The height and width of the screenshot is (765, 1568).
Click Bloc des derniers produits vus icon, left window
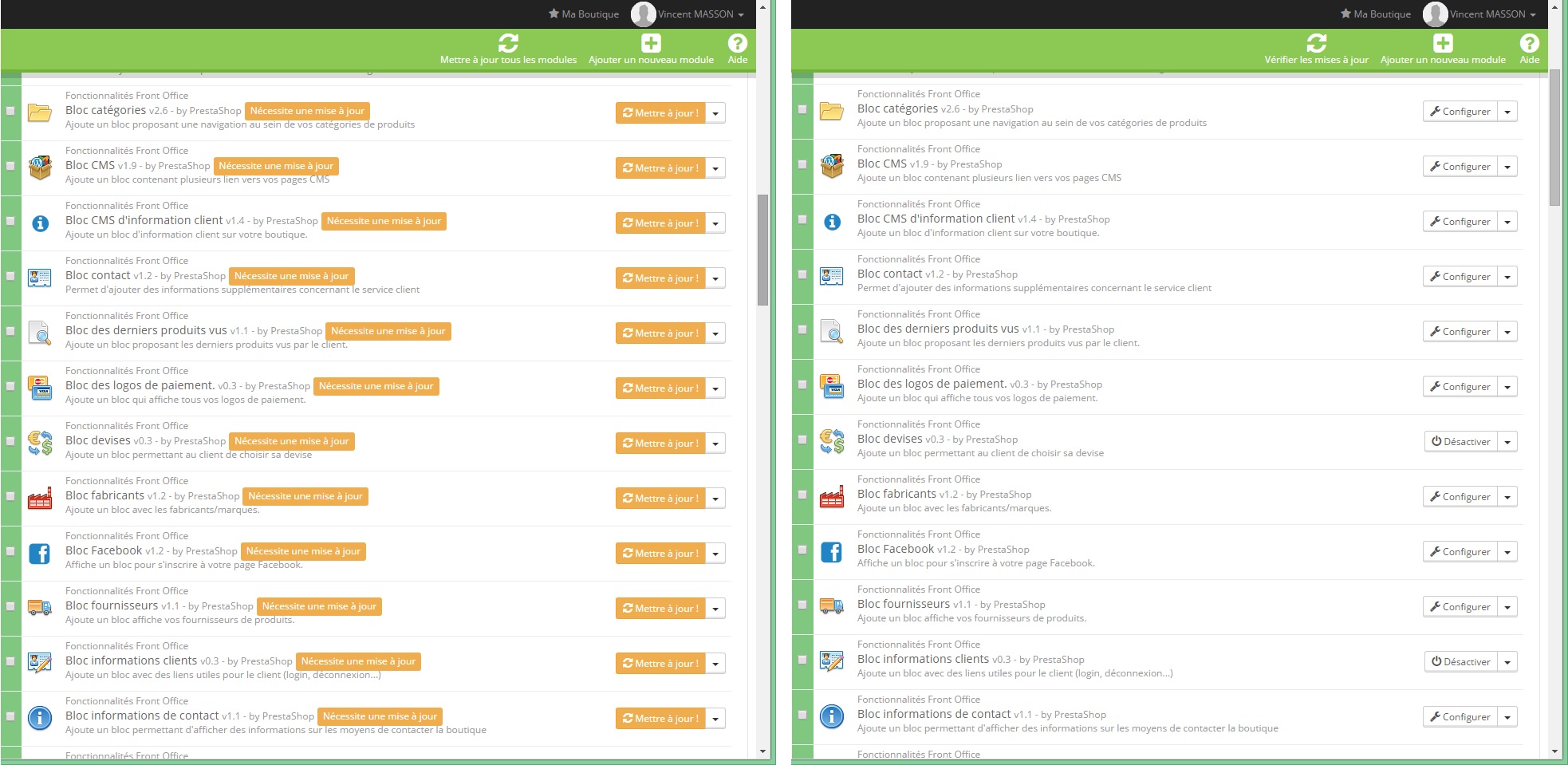pyautogui.click(x=40, y=333)
